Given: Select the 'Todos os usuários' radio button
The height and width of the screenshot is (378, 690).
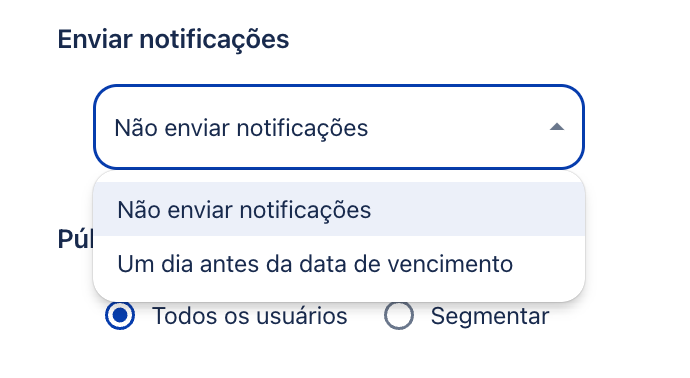Looking at the screenshot, I should [120, 316].
